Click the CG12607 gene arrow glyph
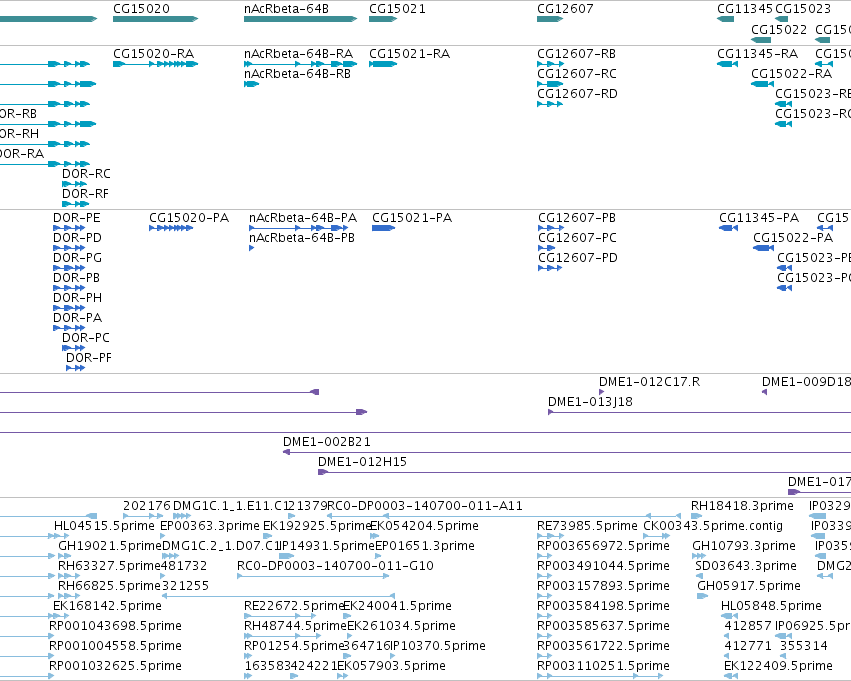The width and height of the screenshot is (851, 681). pos(550,19)
